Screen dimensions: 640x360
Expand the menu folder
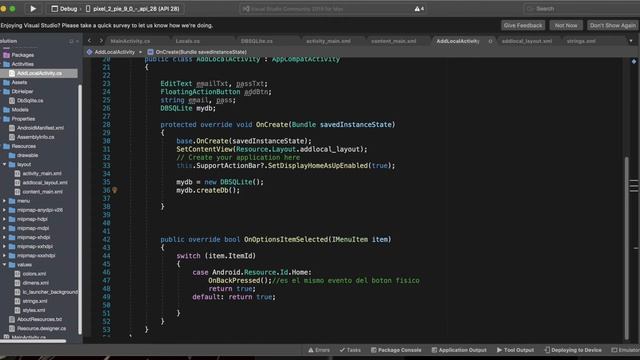click(4, 201)
